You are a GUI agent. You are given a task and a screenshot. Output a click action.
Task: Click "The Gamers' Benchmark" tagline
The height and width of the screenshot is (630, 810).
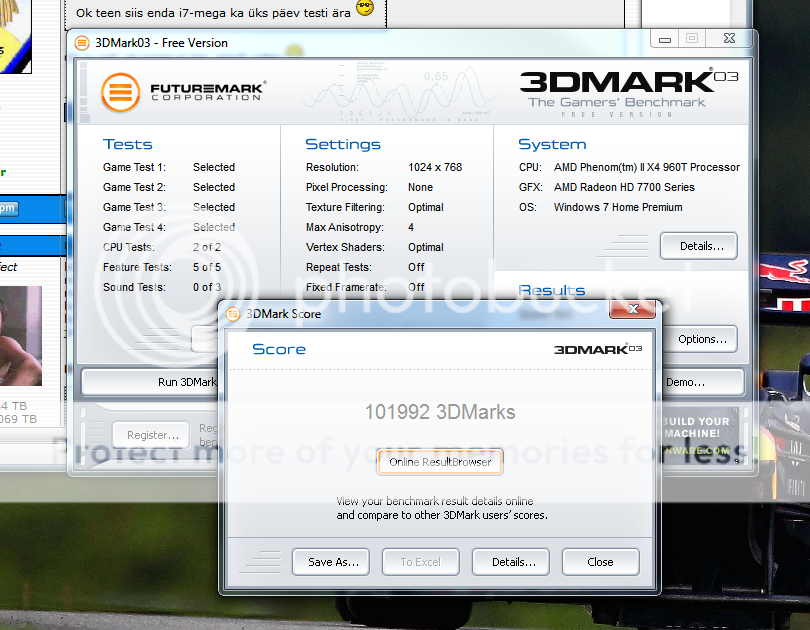tap(616, 102)
